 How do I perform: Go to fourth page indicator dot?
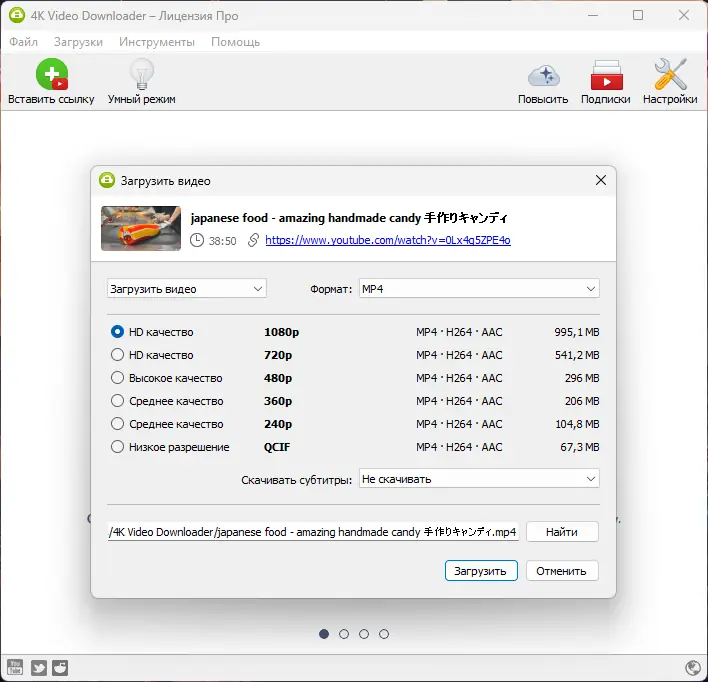point(384,634)
